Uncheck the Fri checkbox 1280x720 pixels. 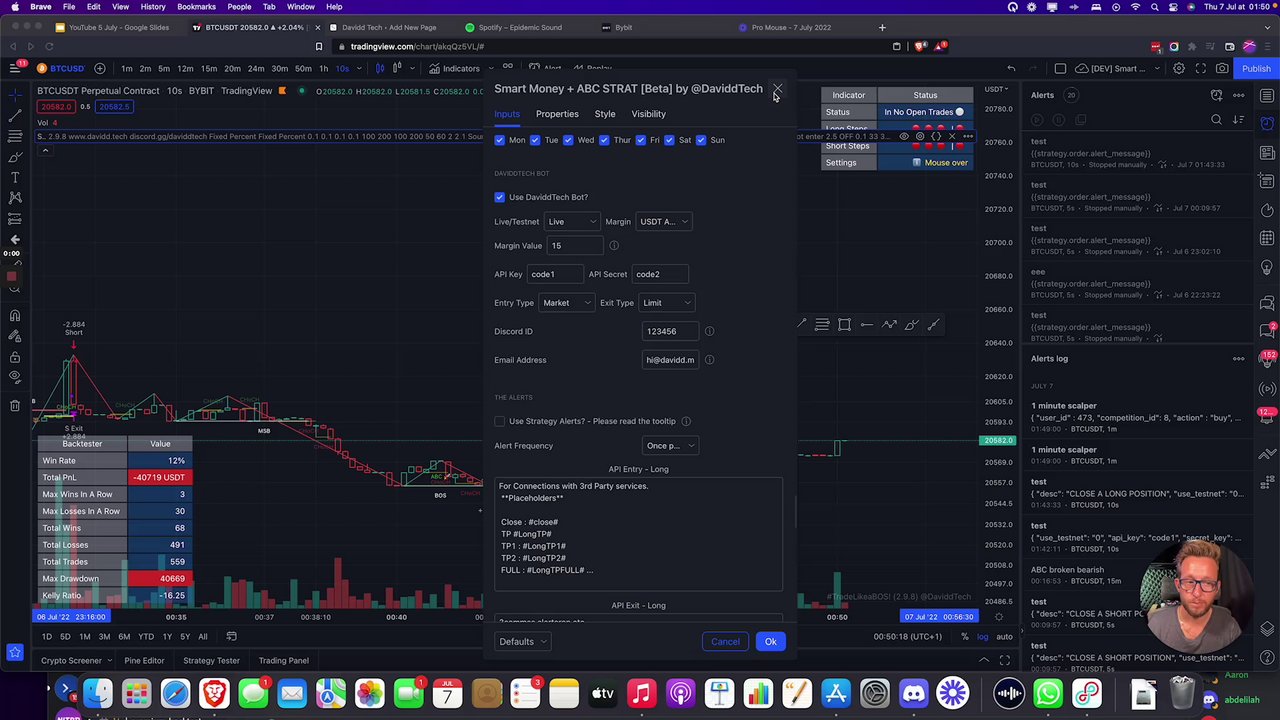point(640,140)
